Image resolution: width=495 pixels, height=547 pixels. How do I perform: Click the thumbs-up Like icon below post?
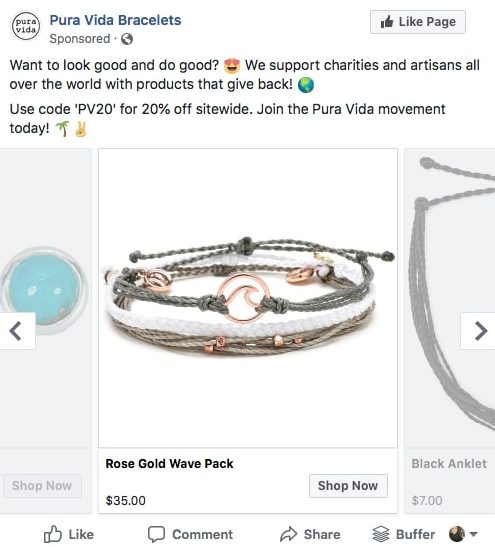[52, 534]
